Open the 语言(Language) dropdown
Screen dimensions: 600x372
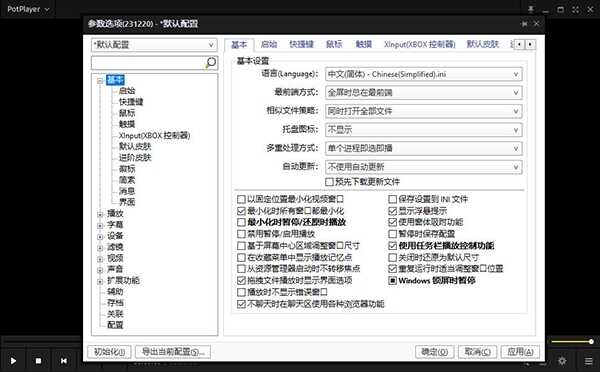coord(424,74)
